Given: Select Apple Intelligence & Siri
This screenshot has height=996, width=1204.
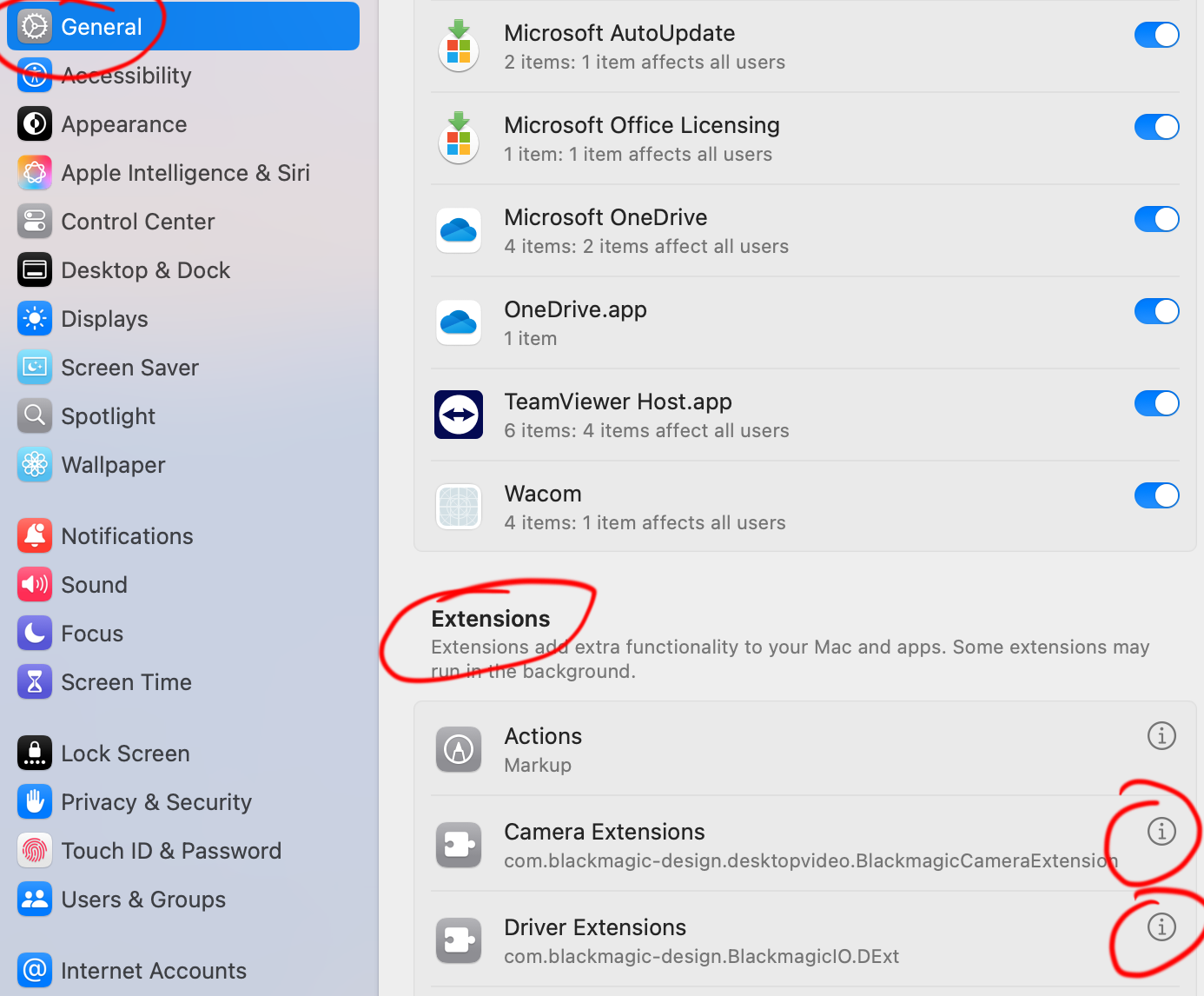Looking at the screenshot, I should click(183, 173).
